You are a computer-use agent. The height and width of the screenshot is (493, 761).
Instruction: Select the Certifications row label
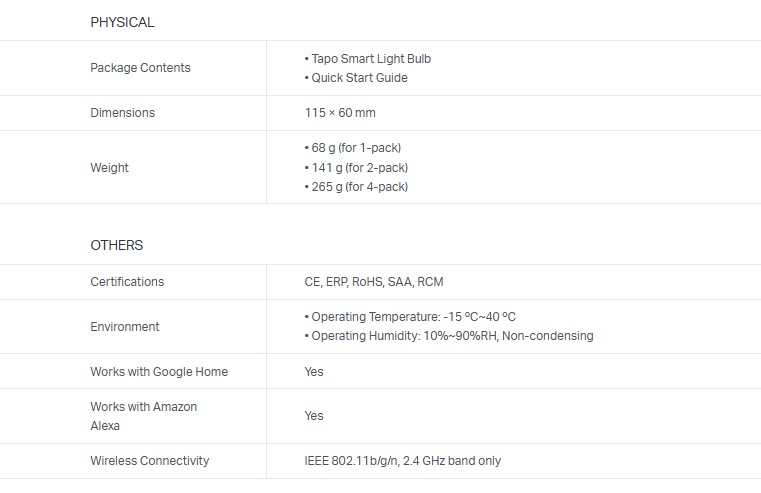pos(127,282)
